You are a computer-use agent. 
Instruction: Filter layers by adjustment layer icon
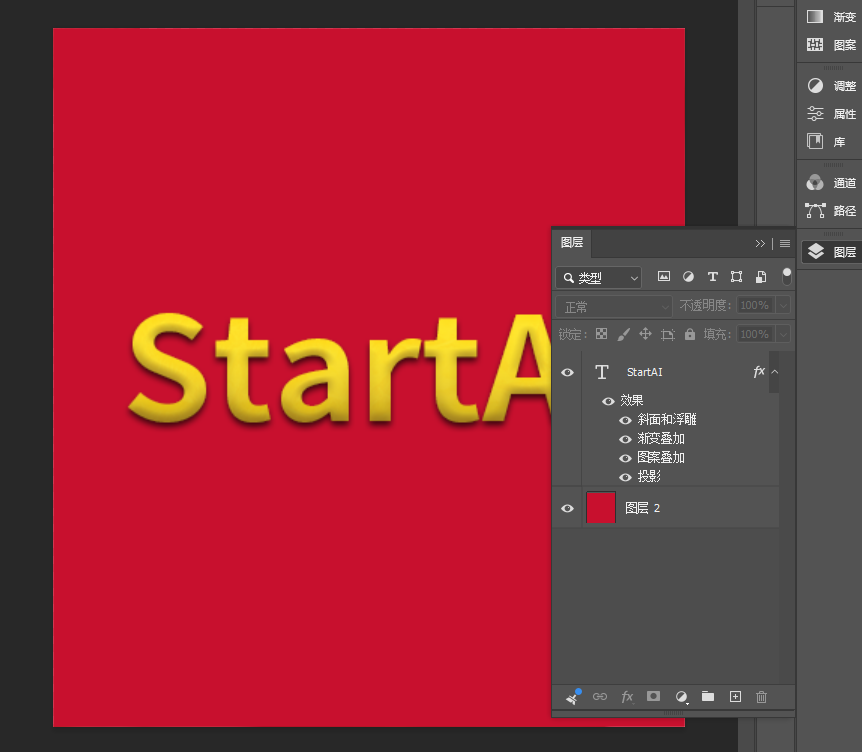688,277
